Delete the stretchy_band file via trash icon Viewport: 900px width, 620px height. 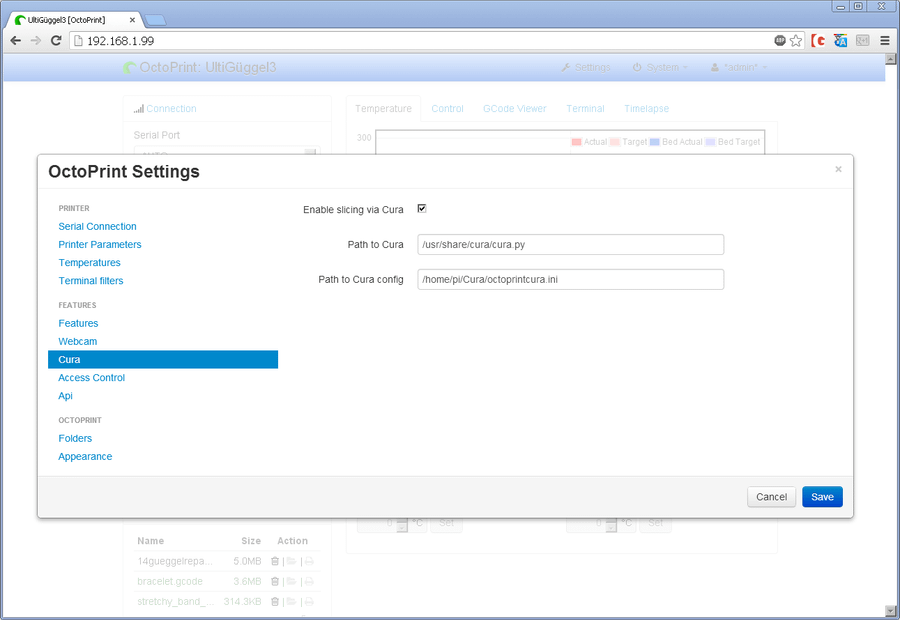click(x=275, y=602)
